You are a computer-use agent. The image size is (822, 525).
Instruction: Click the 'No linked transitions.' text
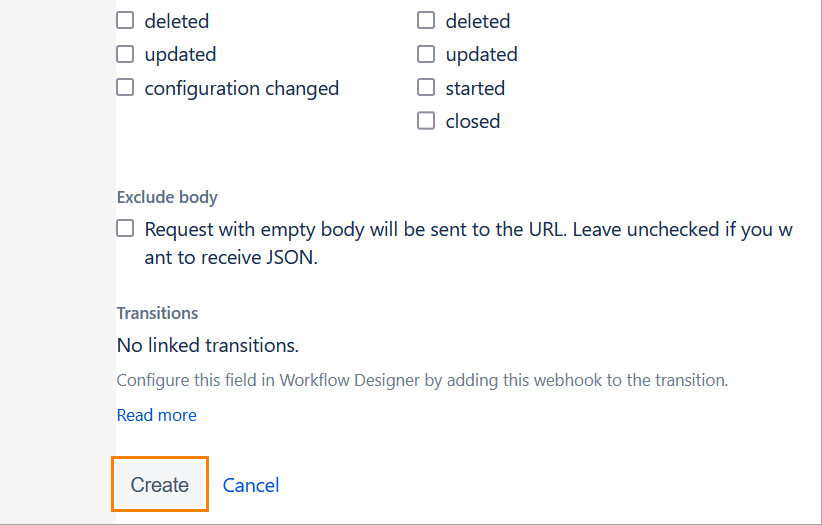[x=208, y=346]
